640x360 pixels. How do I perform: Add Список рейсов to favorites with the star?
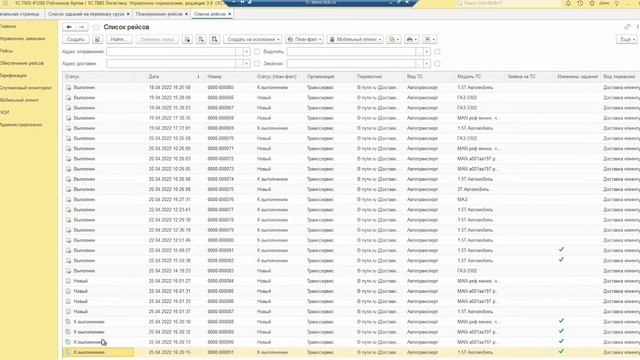[x=96, y=27]
